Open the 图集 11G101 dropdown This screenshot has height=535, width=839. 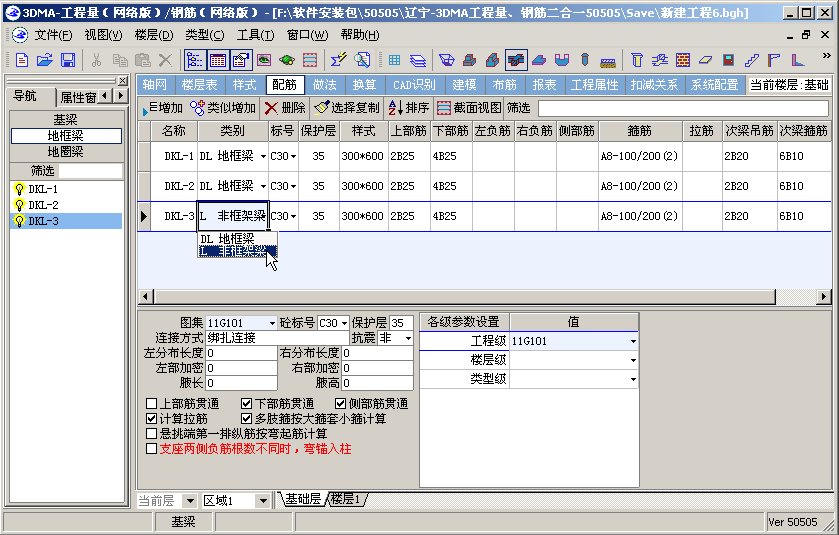pyautogui.click(x=272, y=323)
